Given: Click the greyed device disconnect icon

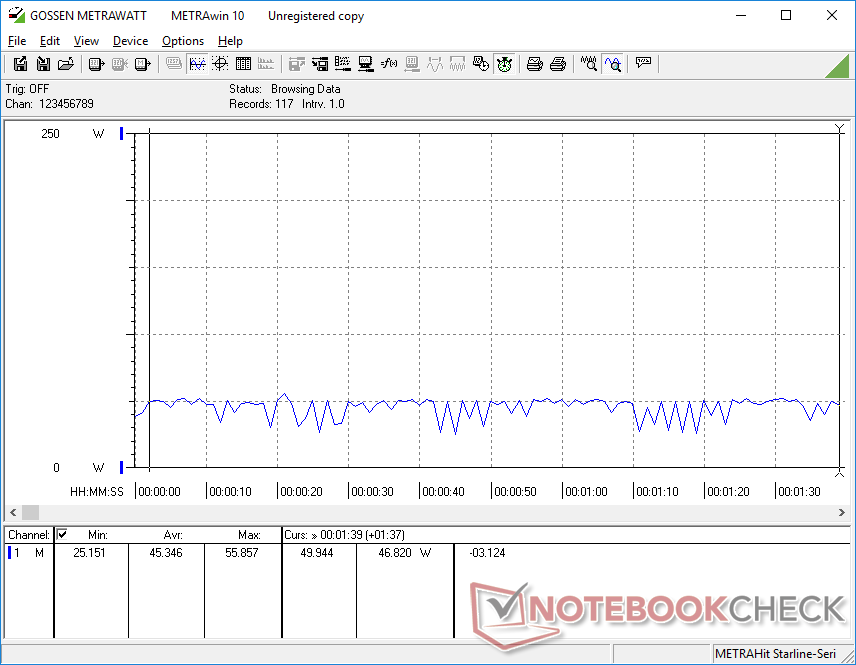Looking at the screenshot, I should tap(120, 64).
